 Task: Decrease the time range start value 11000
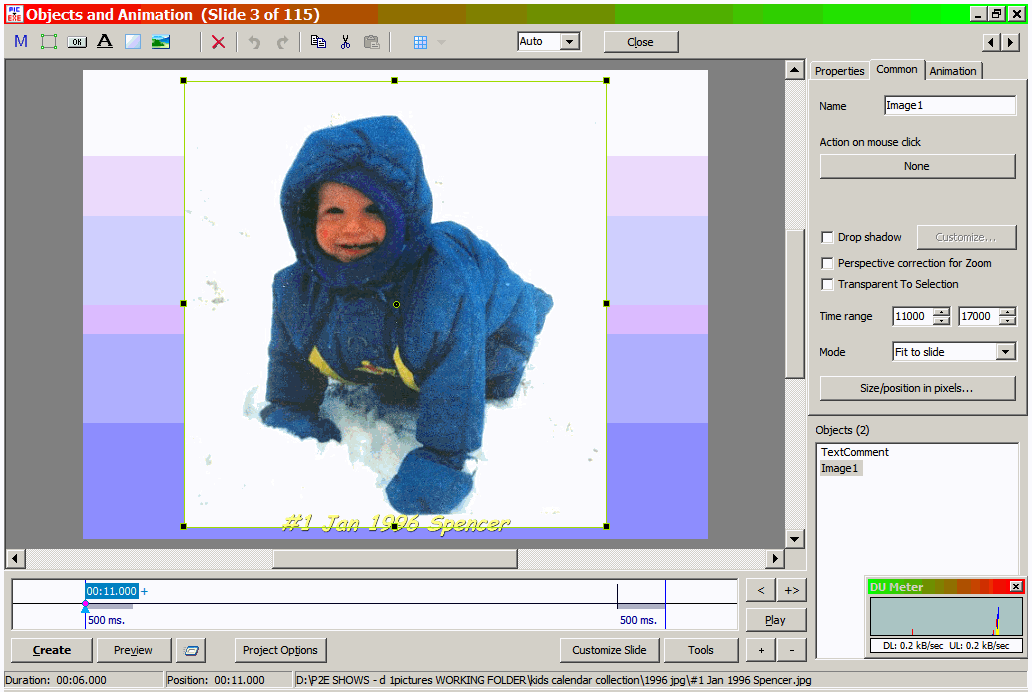click(942, 321)
